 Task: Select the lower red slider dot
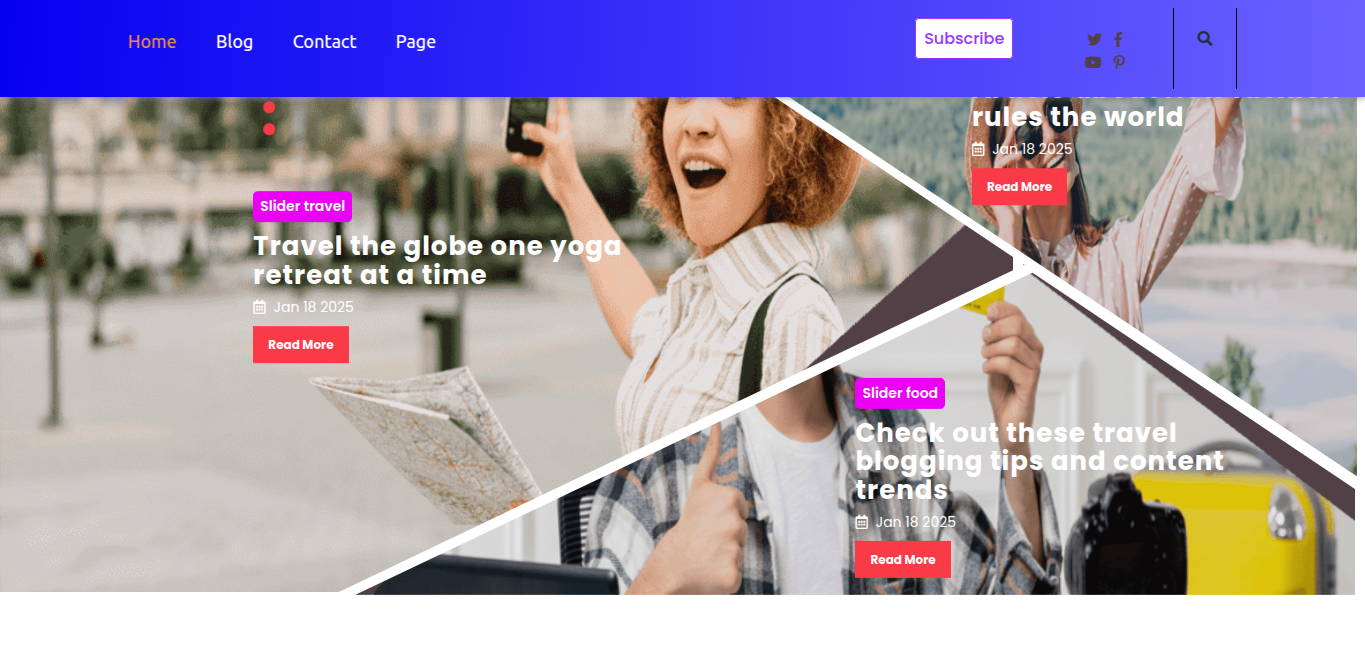click(x=269, y=129)
